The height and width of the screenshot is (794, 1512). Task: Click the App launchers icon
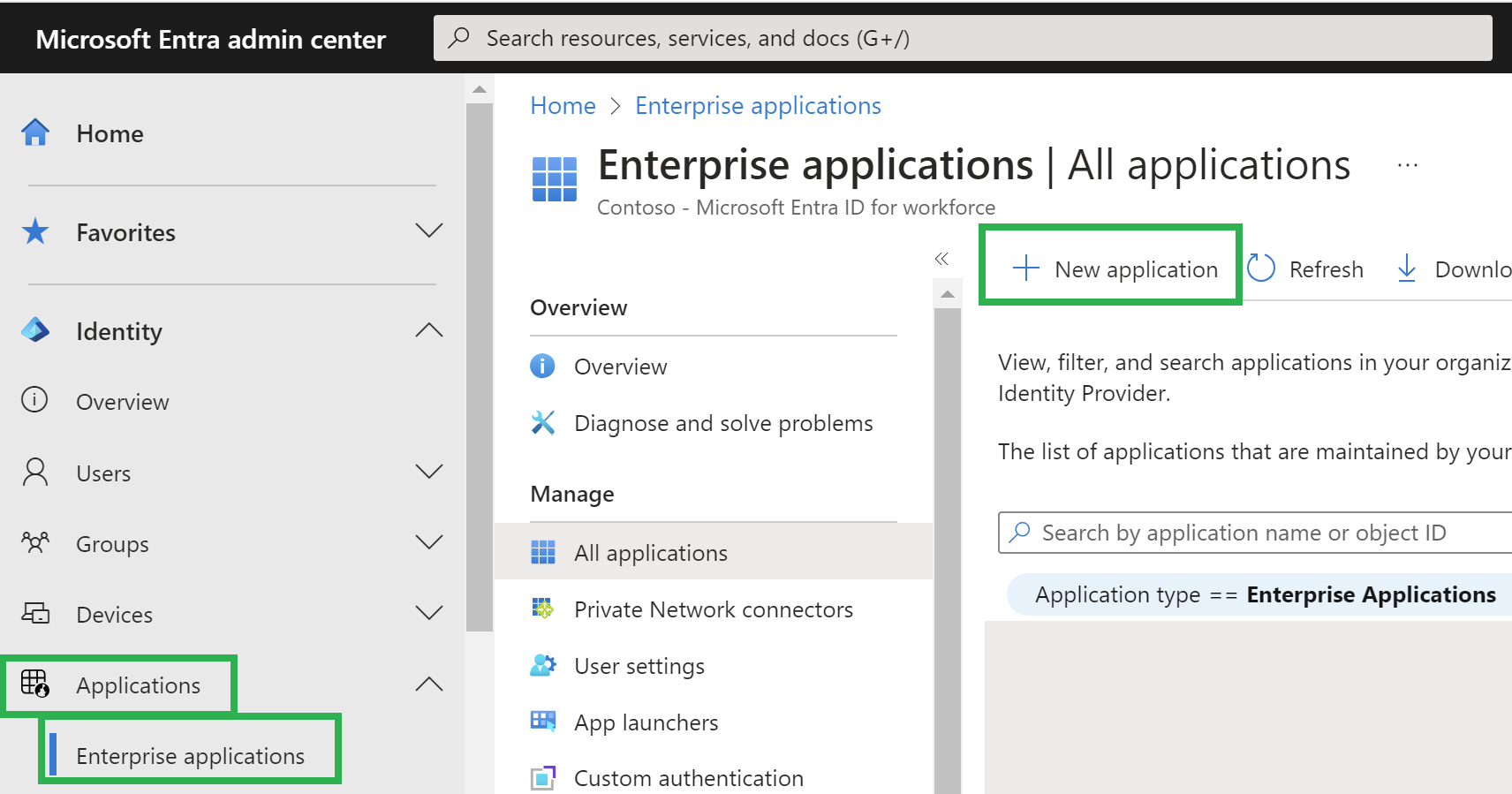click(x=542, y=722)
